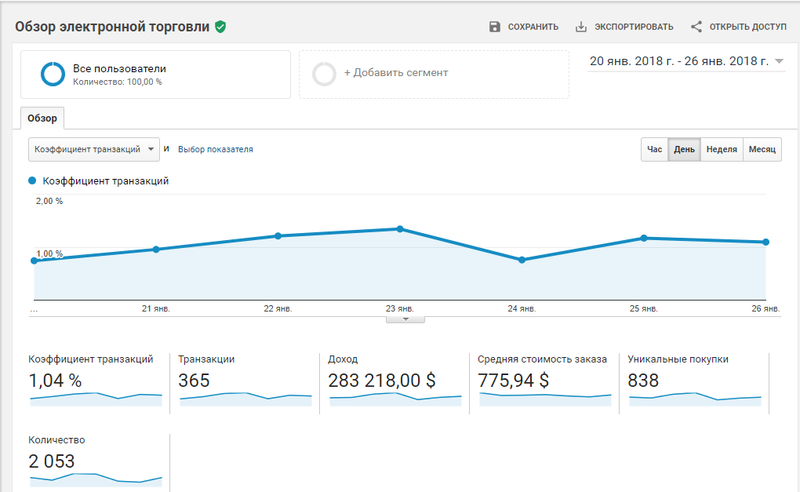Switch chart granularity to Месяц

pos(762,150)
